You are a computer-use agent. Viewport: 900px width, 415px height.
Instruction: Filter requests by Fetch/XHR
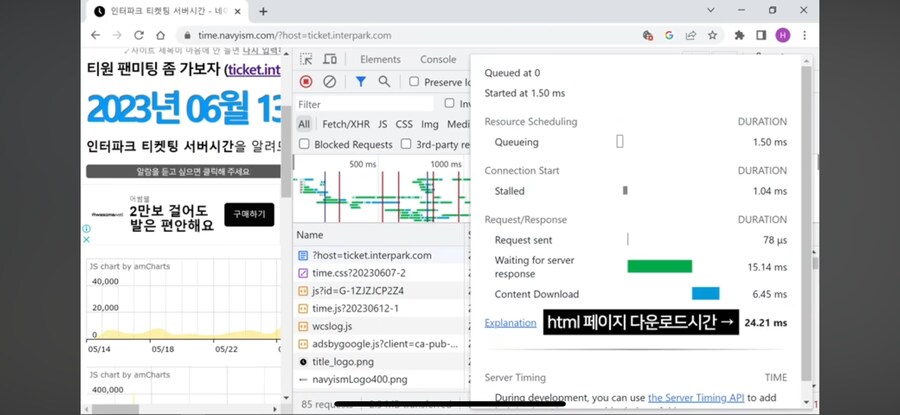(x=346, y=124)
